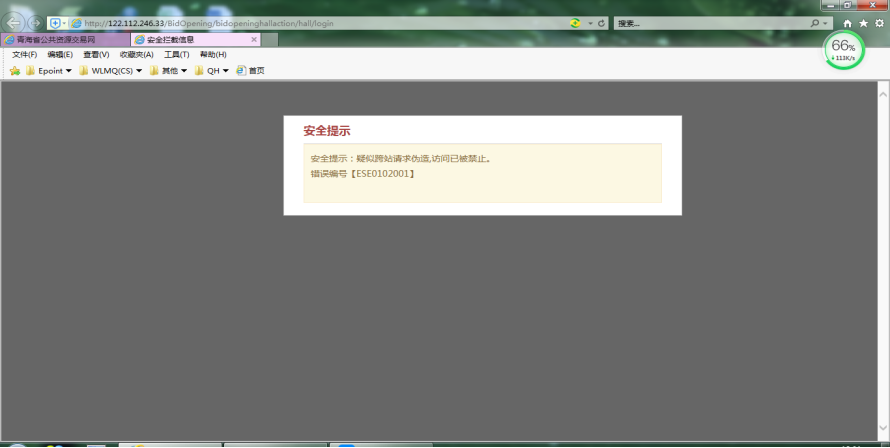The height and width of the screenshot is (448, 890).
Task: Open the 首页 favorites link
Action: [250, 71]
